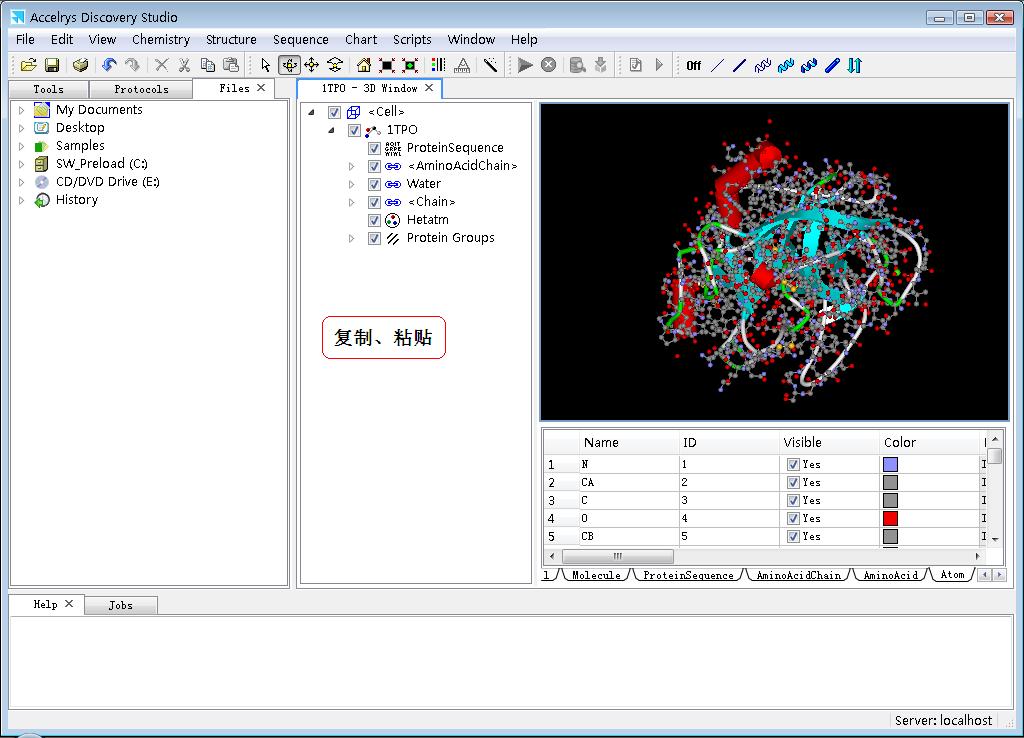Click the Home view icon
This screenshot has height=738, width=1024.
tap(363, 65)
